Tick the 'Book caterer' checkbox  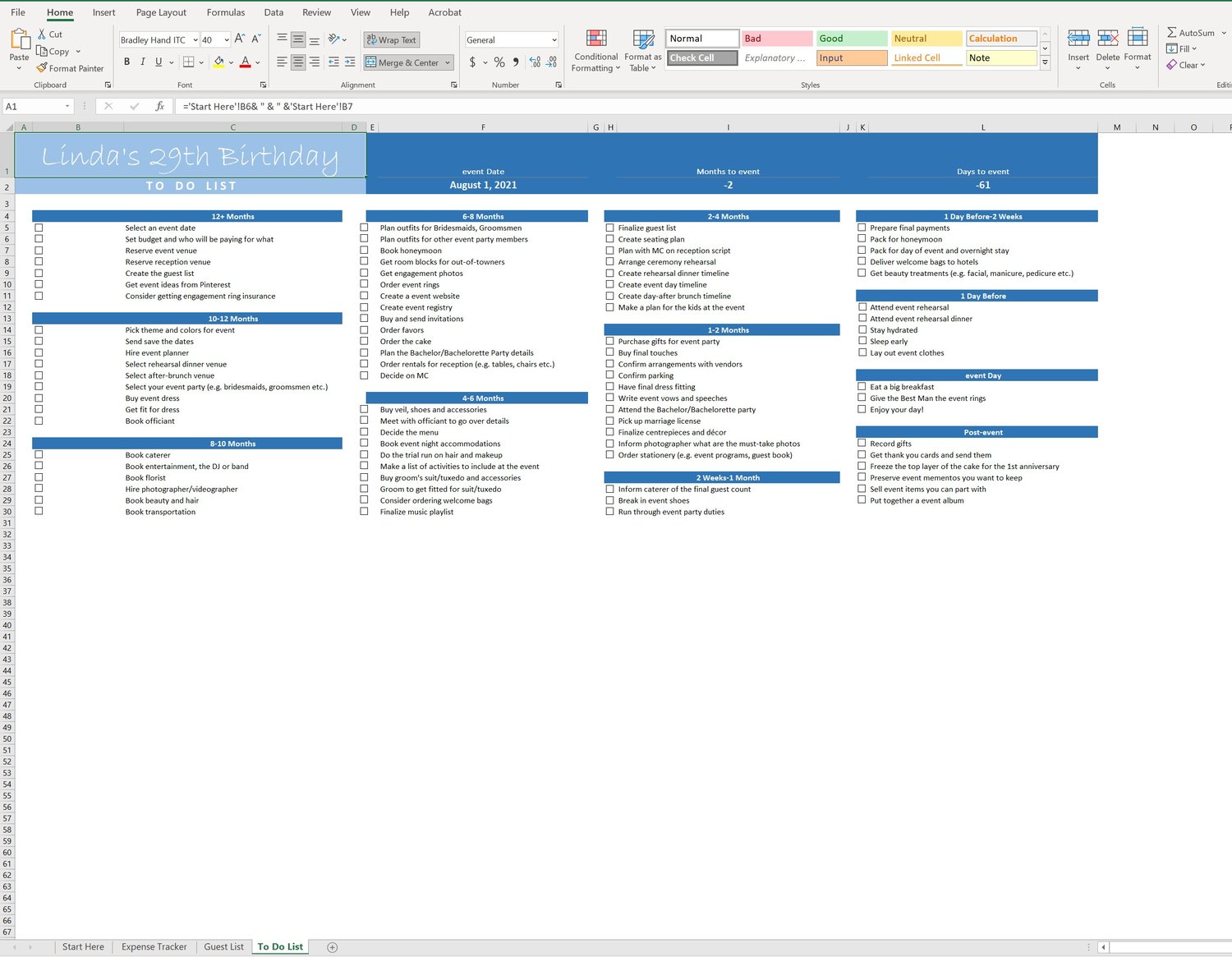click(39, 454)
